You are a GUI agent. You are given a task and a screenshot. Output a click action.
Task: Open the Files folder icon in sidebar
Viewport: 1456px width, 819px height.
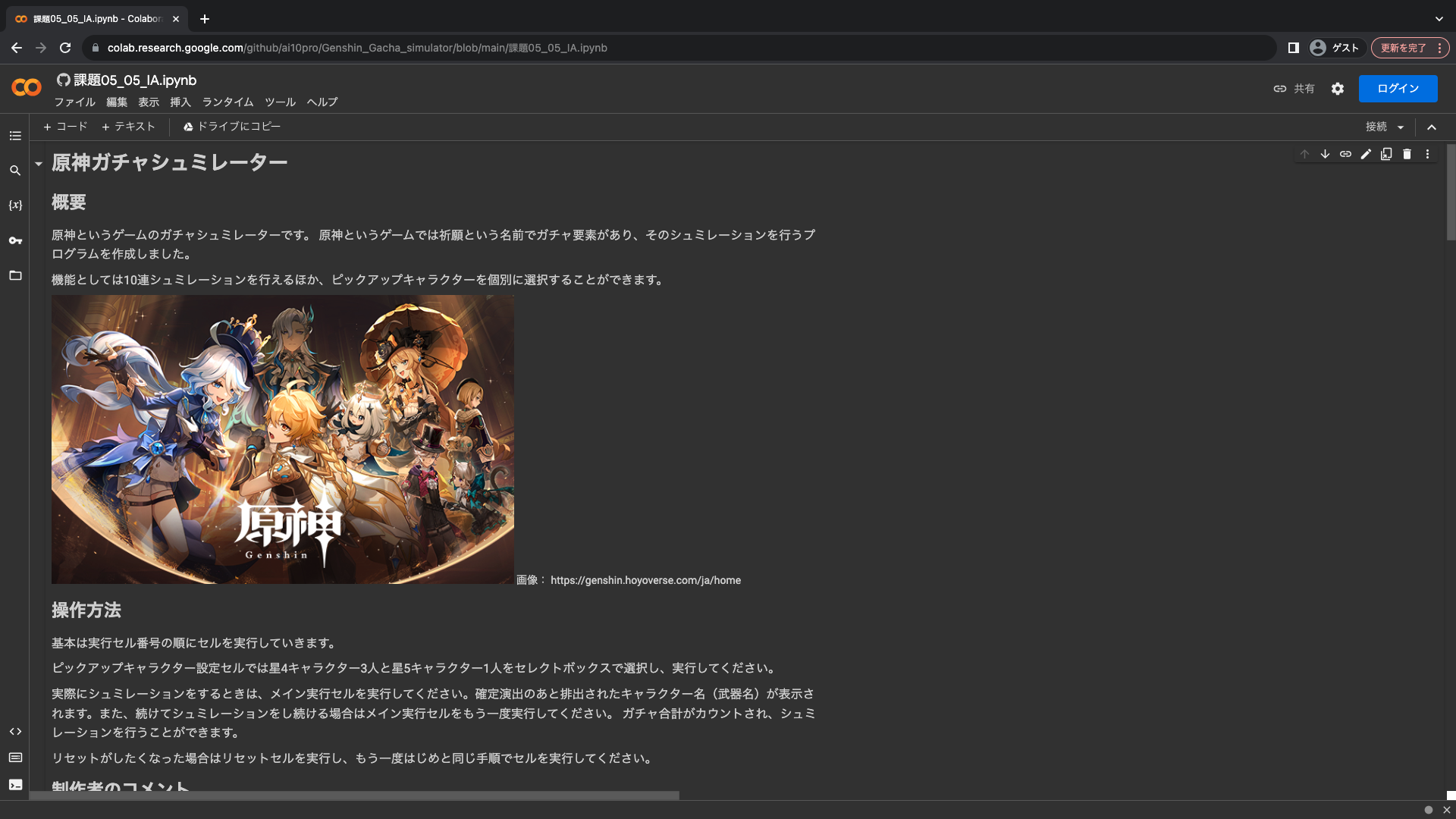pyautogui.click(x=15, y=275)
